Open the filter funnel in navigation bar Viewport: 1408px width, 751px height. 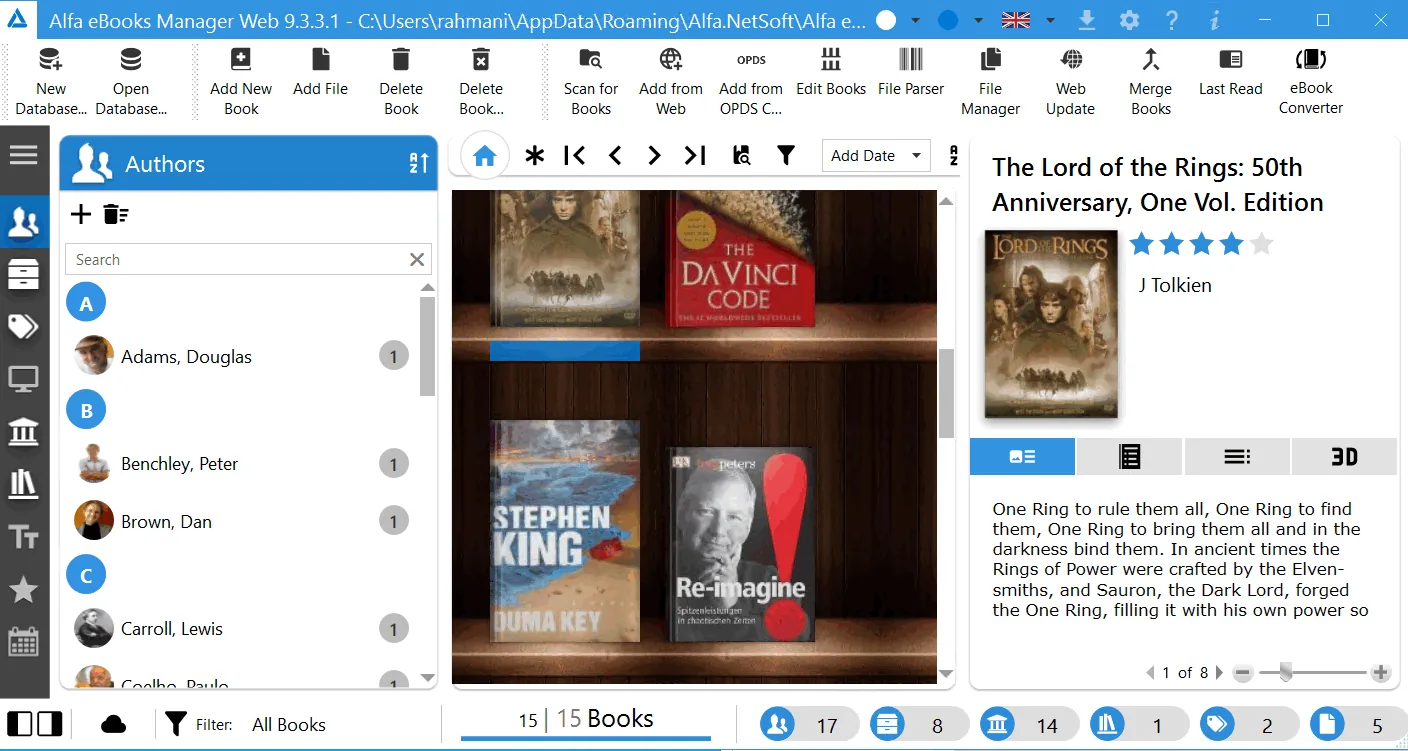[x=786, y=155]
